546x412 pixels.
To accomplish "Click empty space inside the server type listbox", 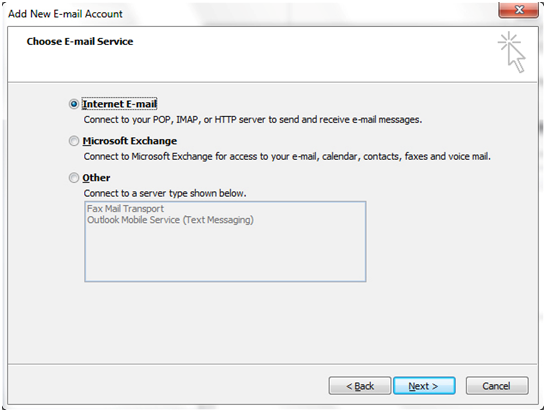I will click(225, 256).
